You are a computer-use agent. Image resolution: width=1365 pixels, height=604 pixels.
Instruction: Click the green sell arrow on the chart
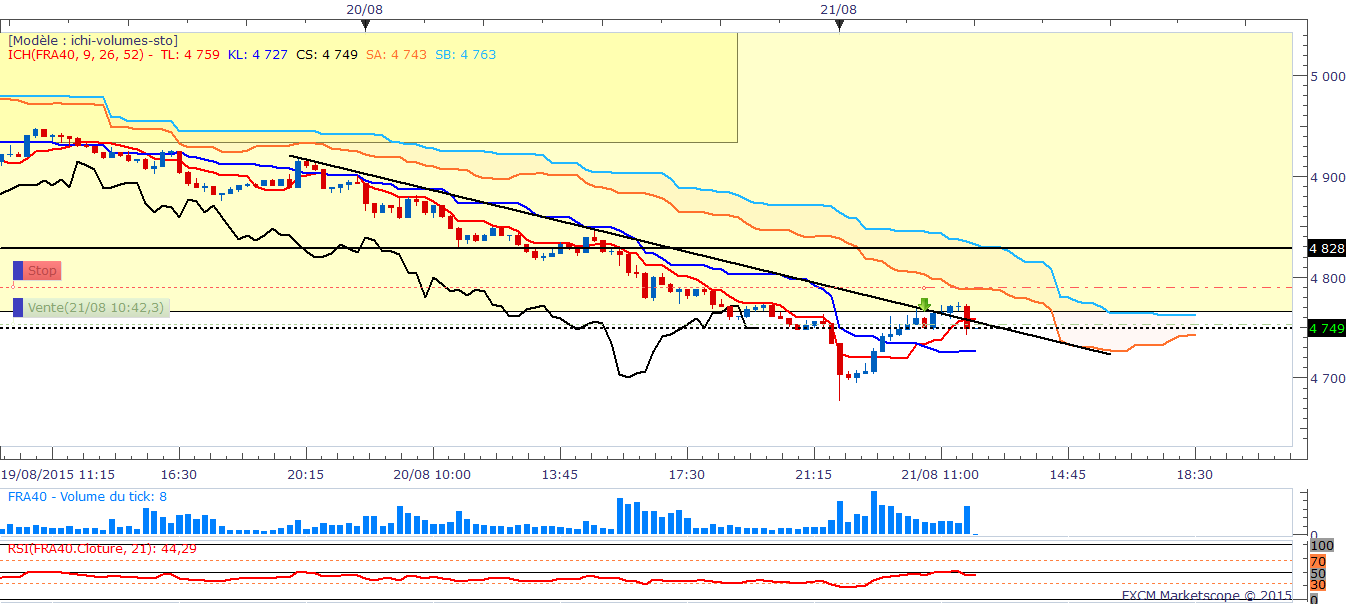[x=926, y=302]
